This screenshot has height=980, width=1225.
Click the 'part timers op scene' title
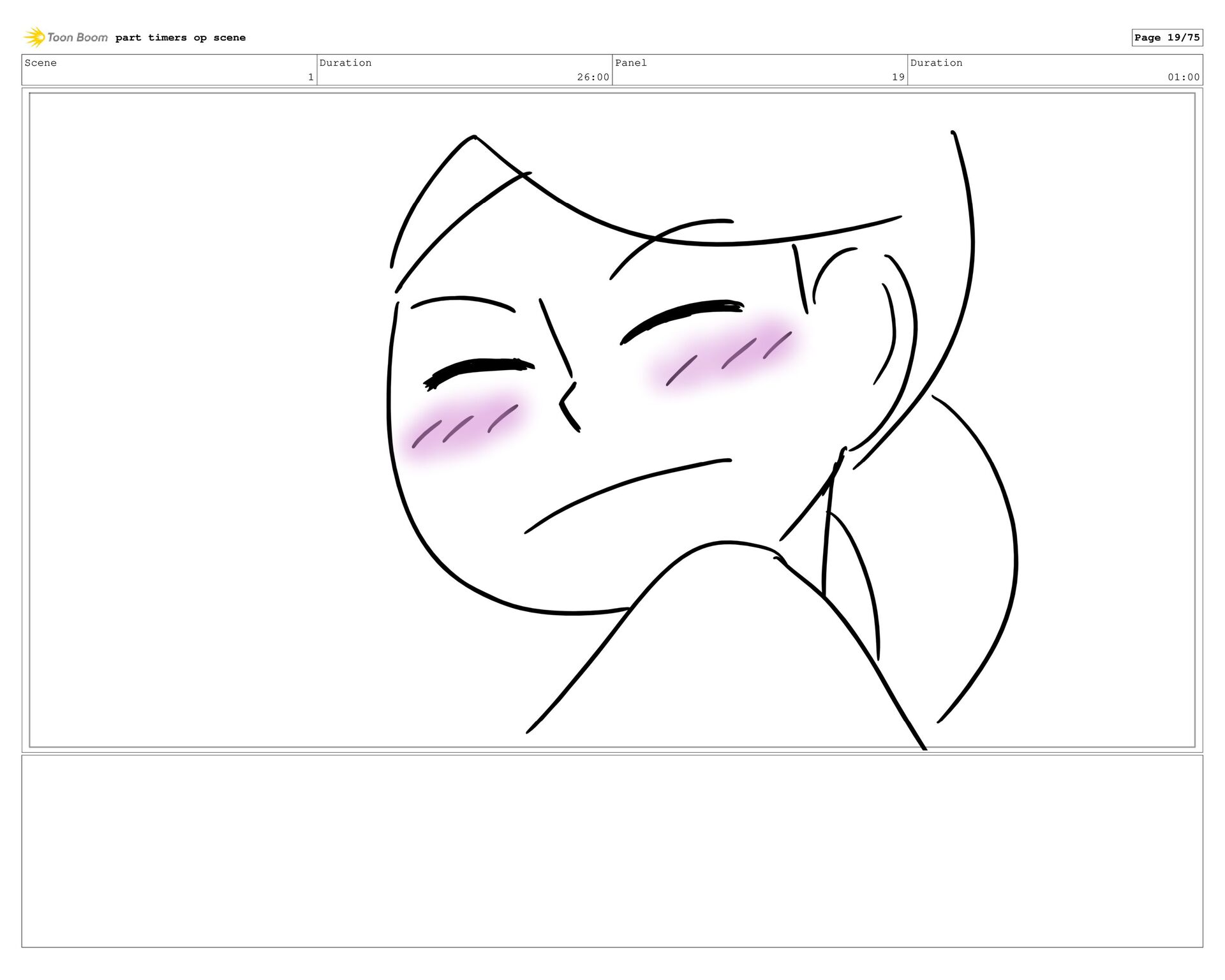click(181, 38)
